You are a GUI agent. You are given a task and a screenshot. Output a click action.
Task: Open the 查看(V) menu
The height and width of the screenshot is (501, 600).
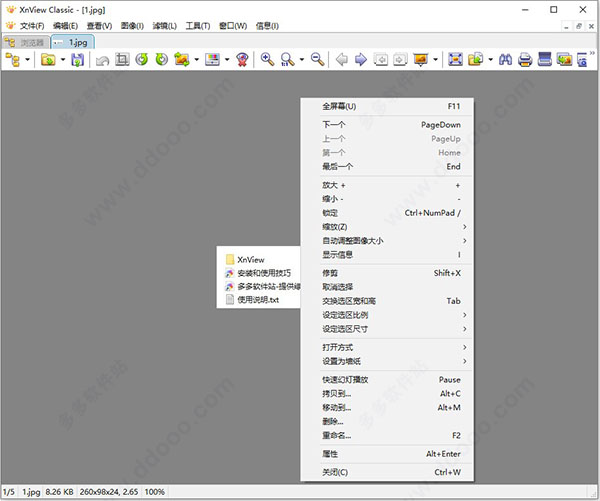[x=99, y=26]
